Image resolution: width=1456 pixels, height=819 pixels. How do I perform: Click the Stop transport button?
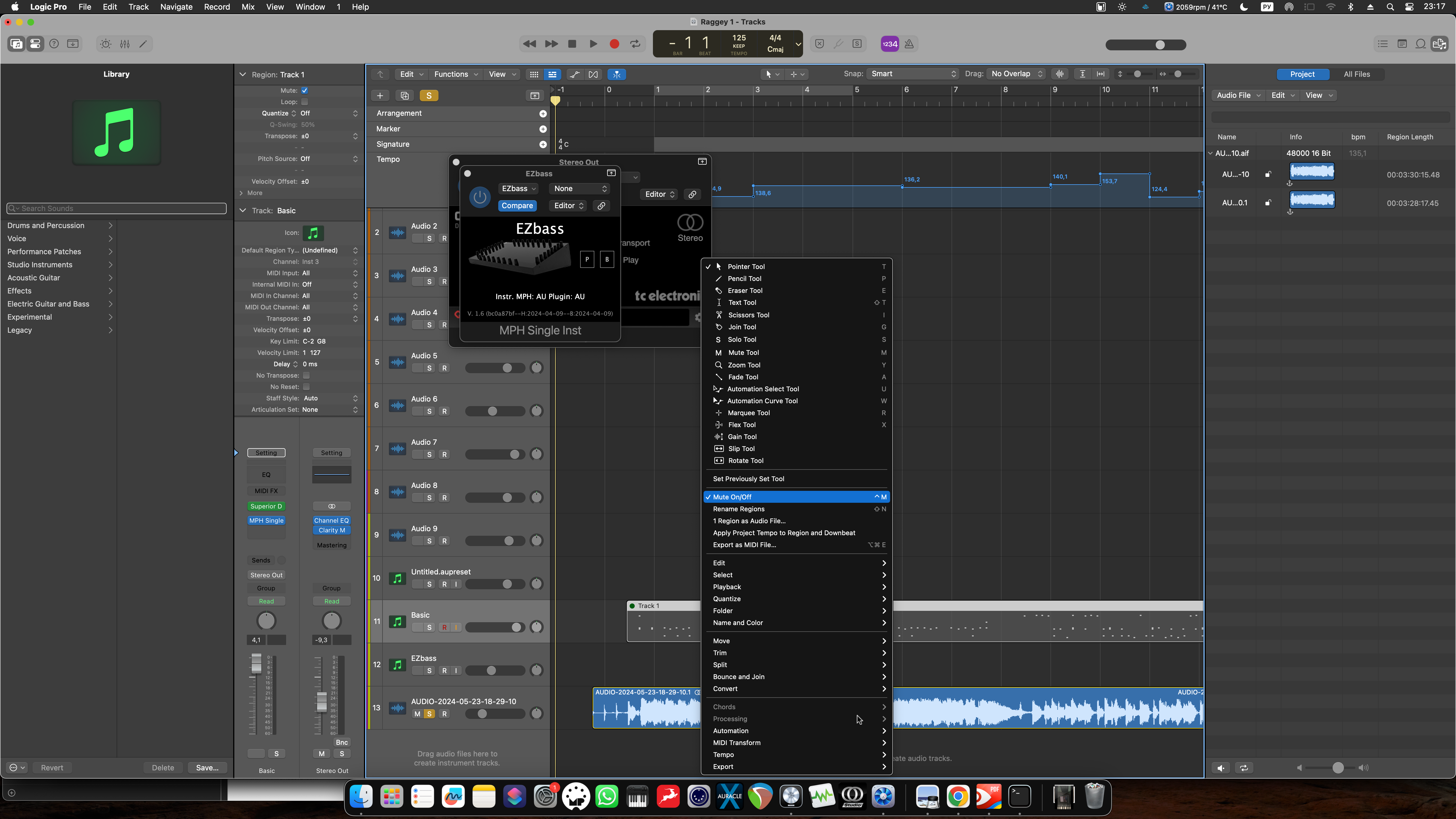pos(572,44)
